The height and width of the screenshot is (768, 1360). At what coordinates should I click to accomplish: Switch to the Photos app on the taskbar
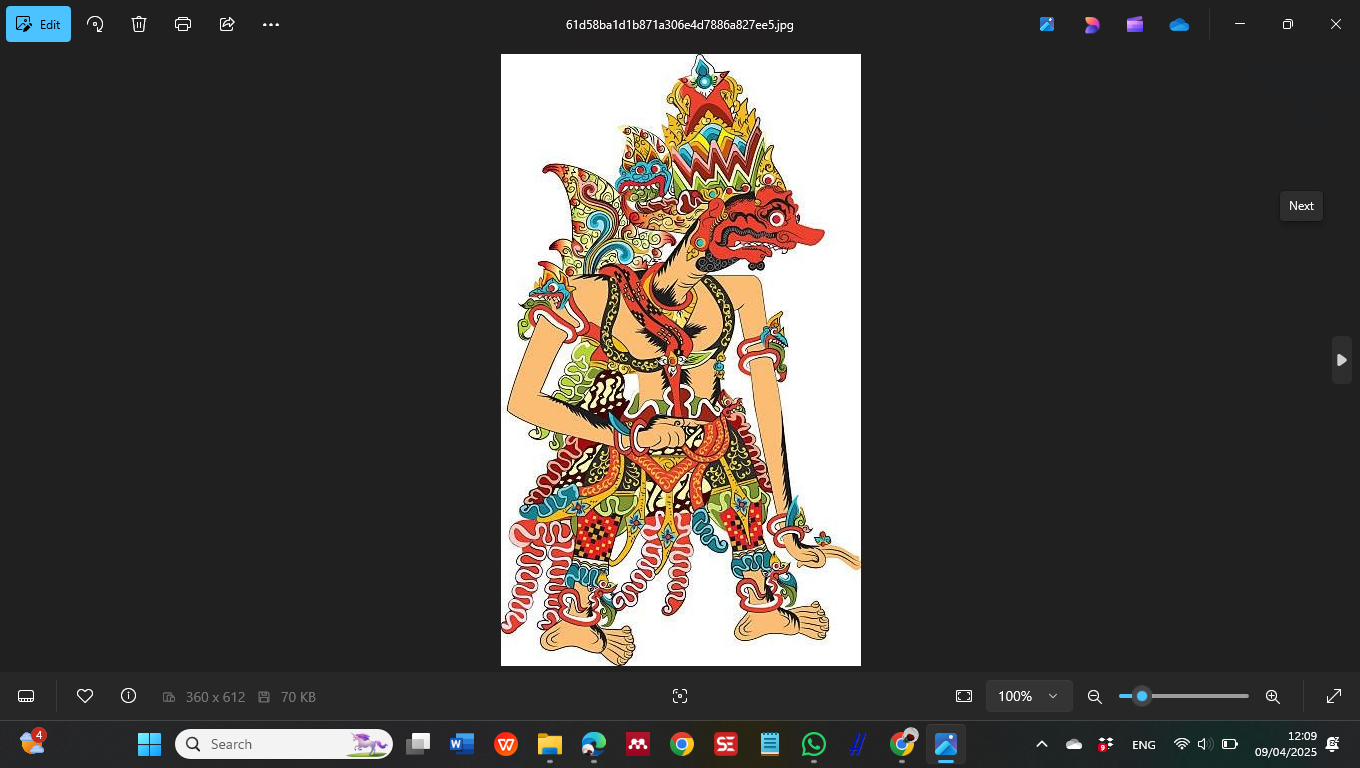point(946,744)
